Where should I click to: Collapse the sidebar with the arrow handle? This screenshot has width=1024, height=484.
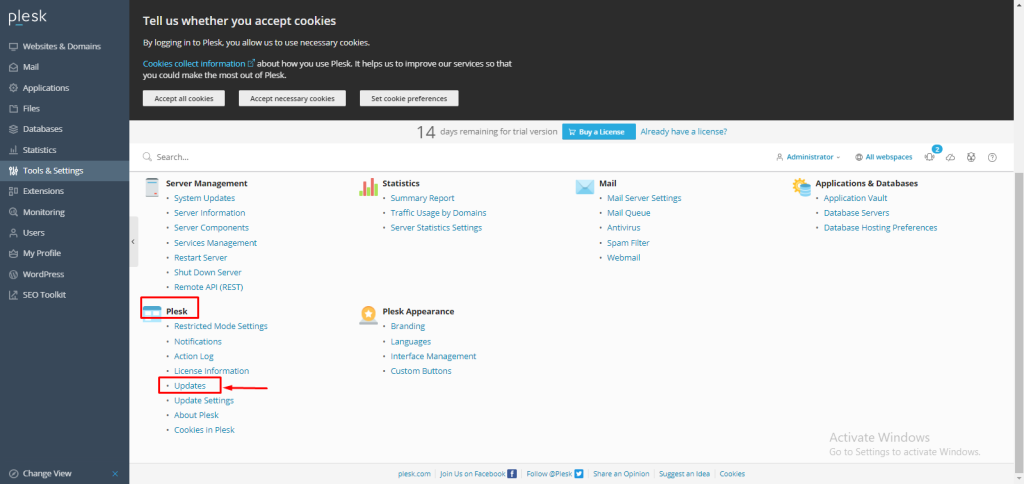pos(133,242)
